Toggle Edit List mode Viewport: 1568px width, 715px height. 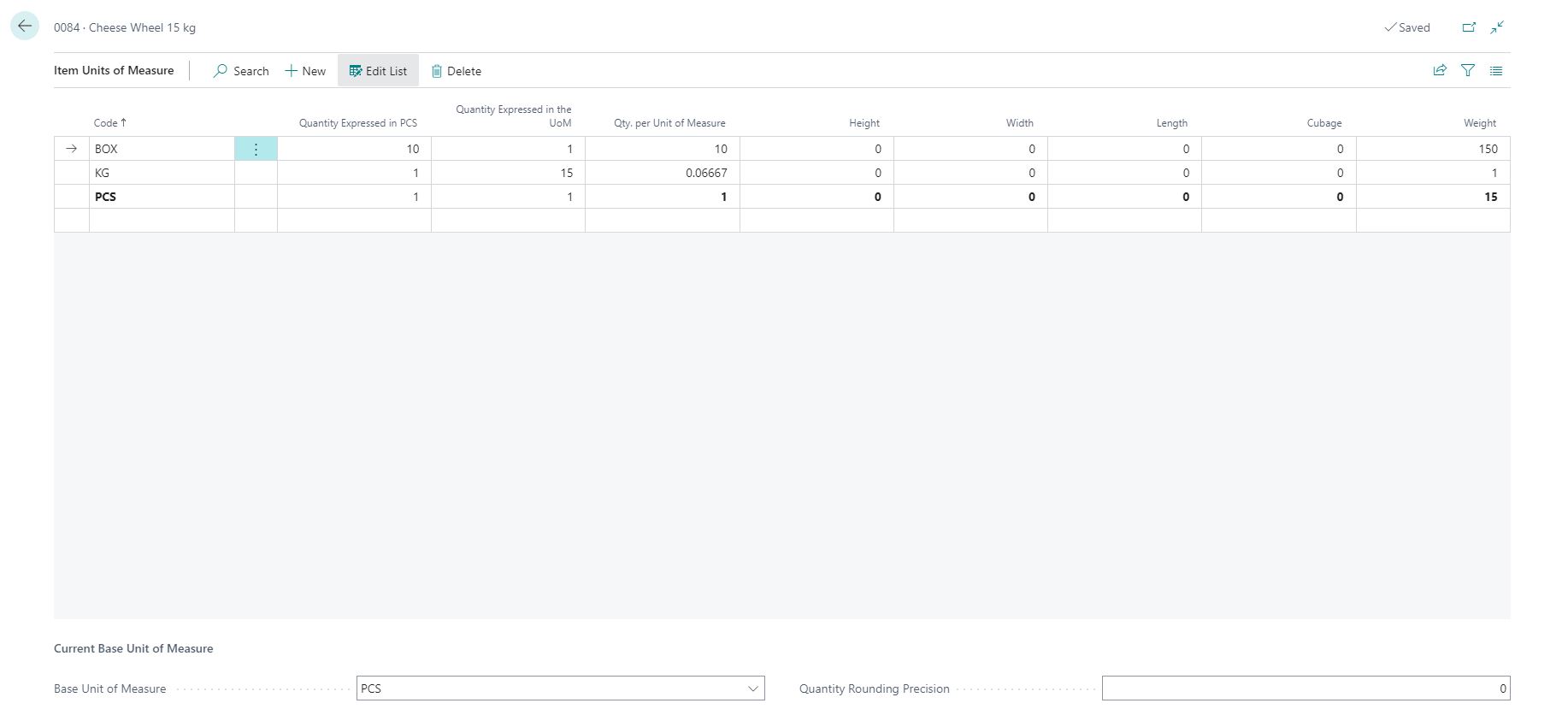pyautogui.click(x=378, y=71)
